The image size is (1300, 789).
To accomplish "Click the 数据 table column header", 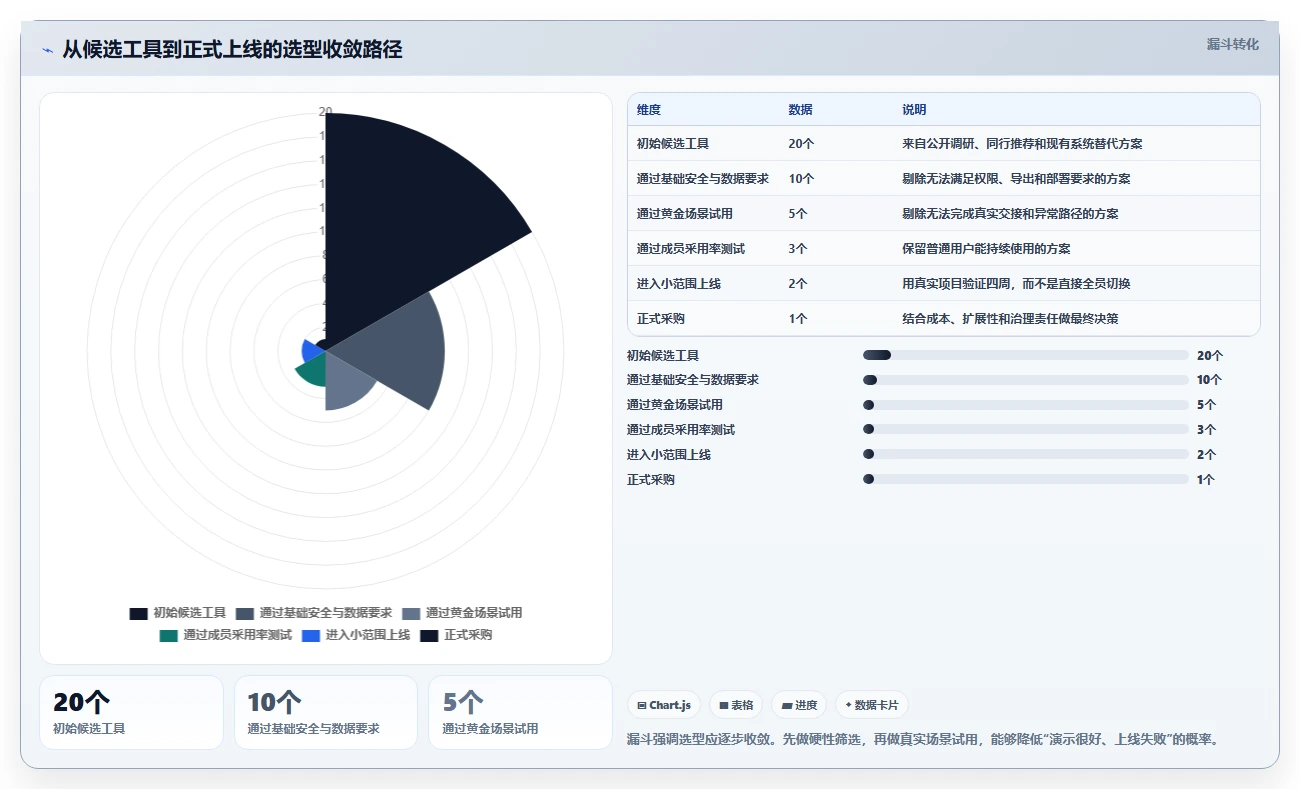I will [x=800, y=110].
